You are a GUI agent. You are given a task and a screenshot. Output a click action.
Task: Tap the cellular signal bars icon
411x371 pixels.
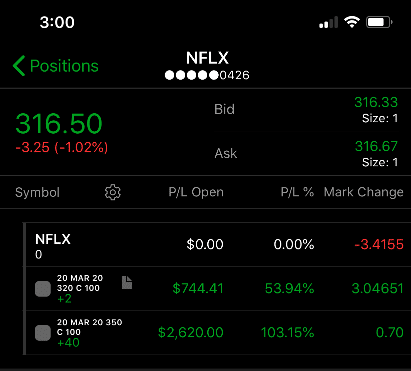tap(328, 22)
